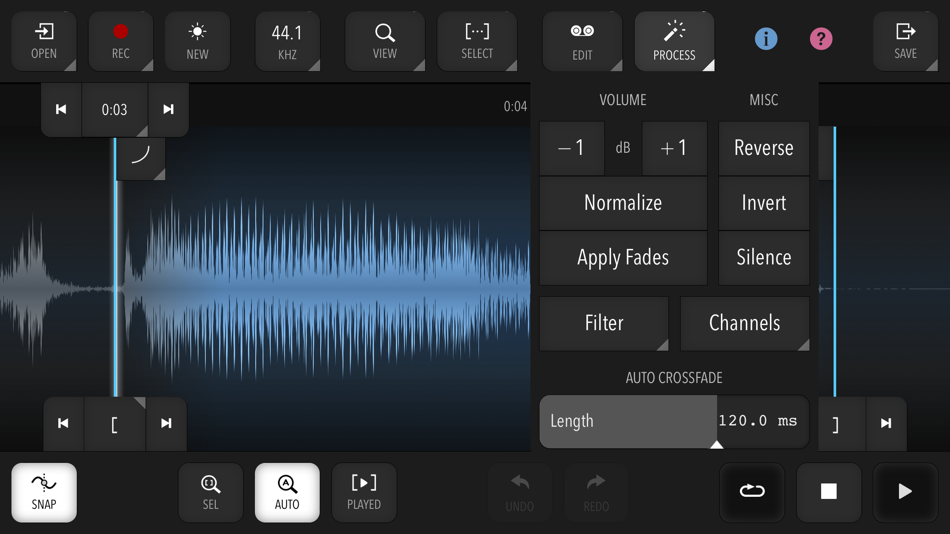Toggle AUTO zoom mode
The width and height of the screenshot is (950, 534).
click(x=287, y=493)
